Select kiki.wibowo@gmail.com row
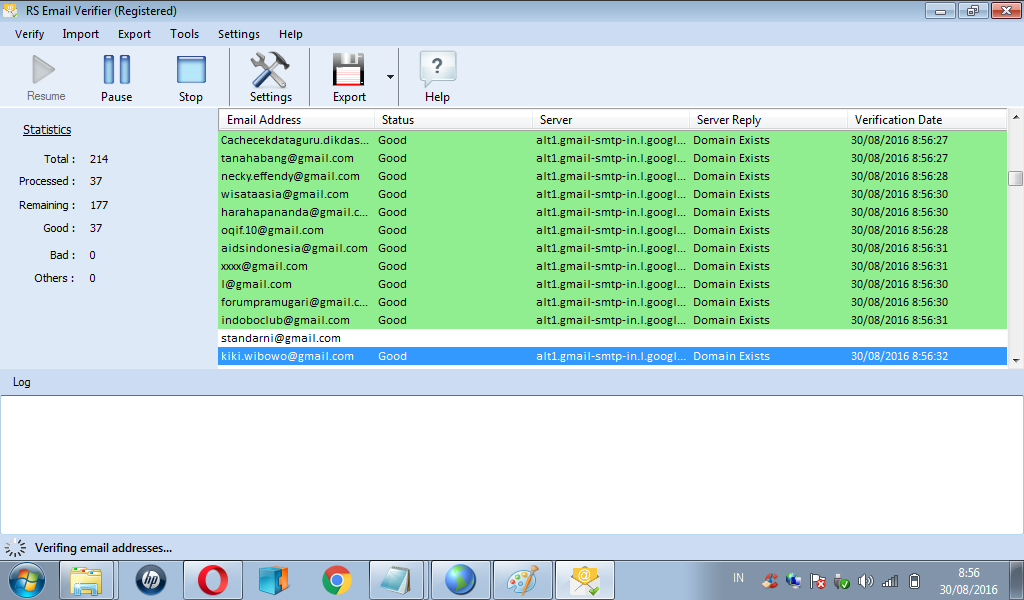Screen dimensions: 1024x600 point(612,356)
